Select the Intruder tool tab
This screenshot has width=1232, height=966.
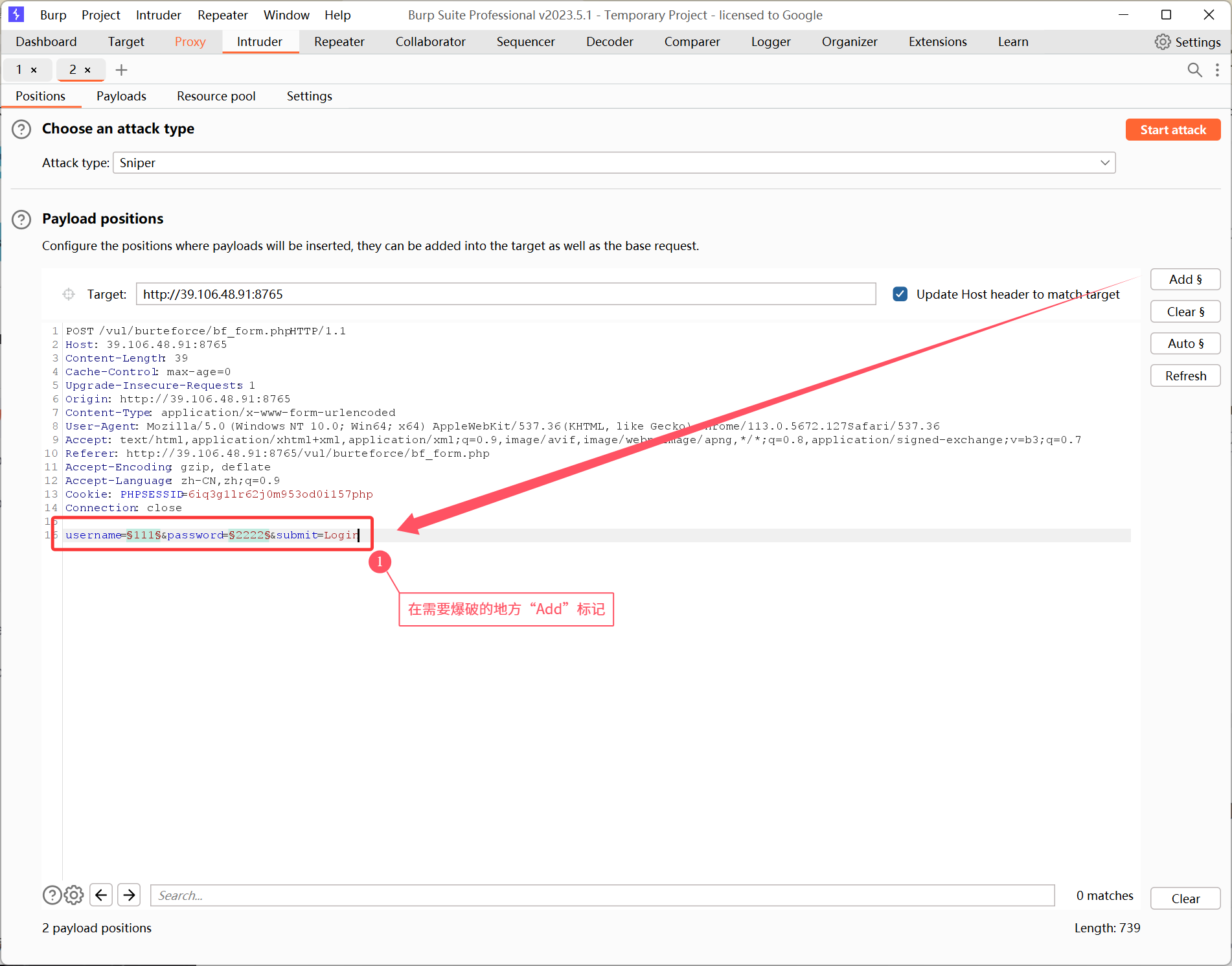pos(260,42)
